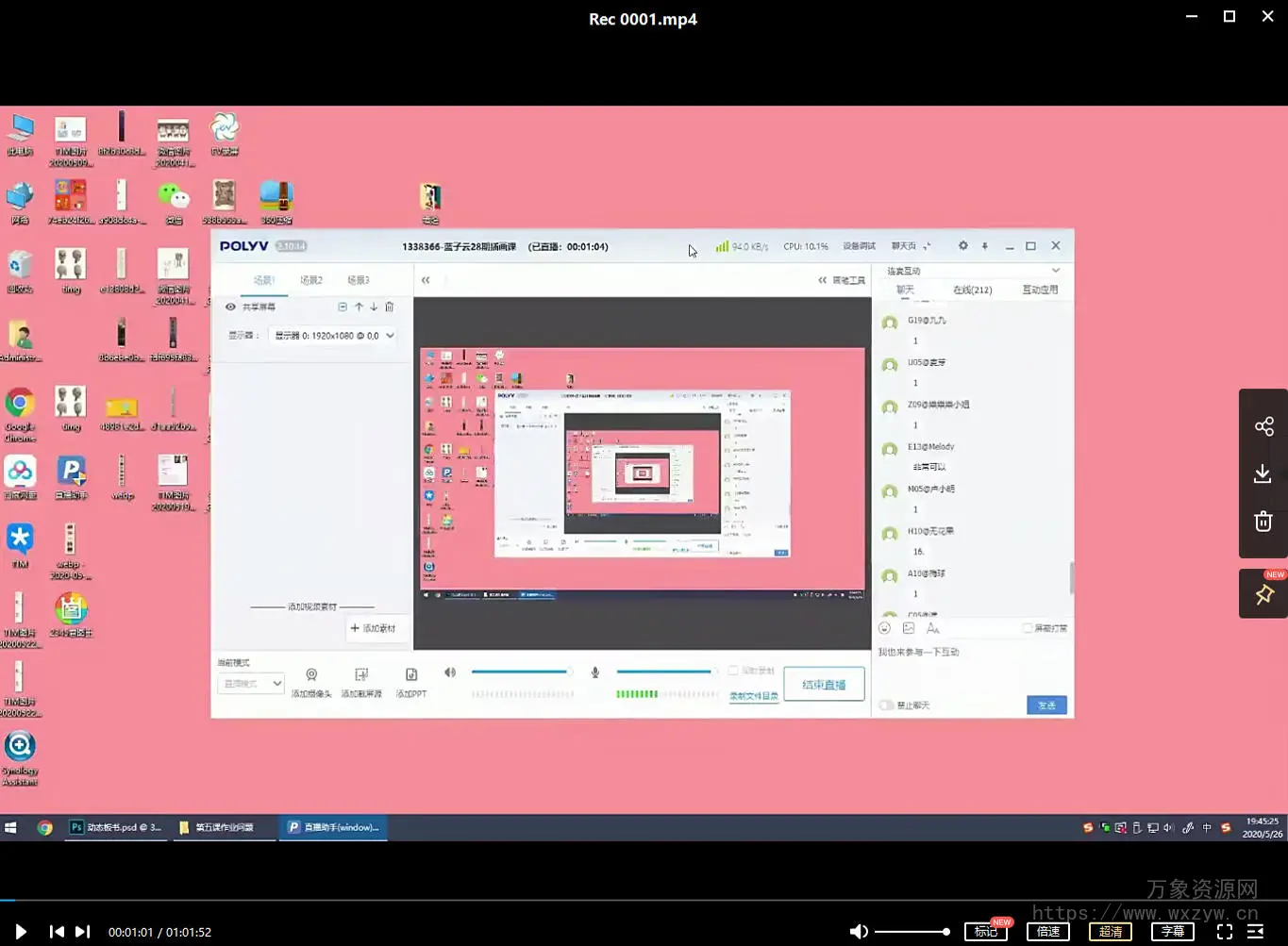
Task: Open the 倍速 playback speed menu
Action: pyautogui.click(x=1048, y=932)
